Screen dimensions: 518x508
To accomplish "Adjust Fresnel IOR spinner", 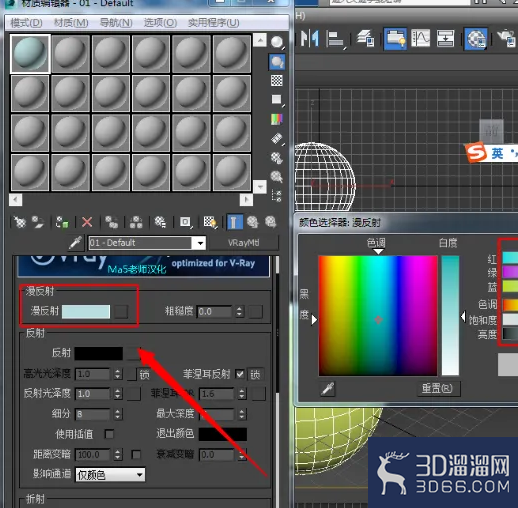I will click(242, 394).
